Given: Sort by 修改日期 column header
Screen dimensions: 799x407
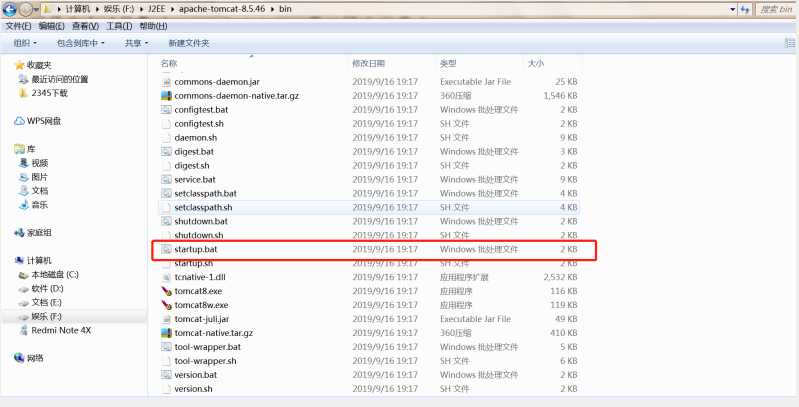Looking at the screenshot, I should coord(368,63).
